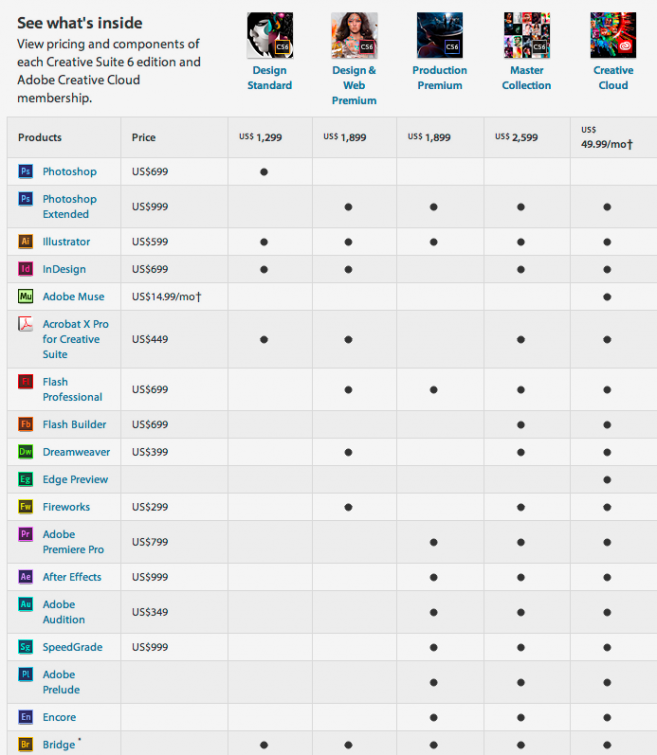Follow the Design Standard heading link

click(270, 78)
